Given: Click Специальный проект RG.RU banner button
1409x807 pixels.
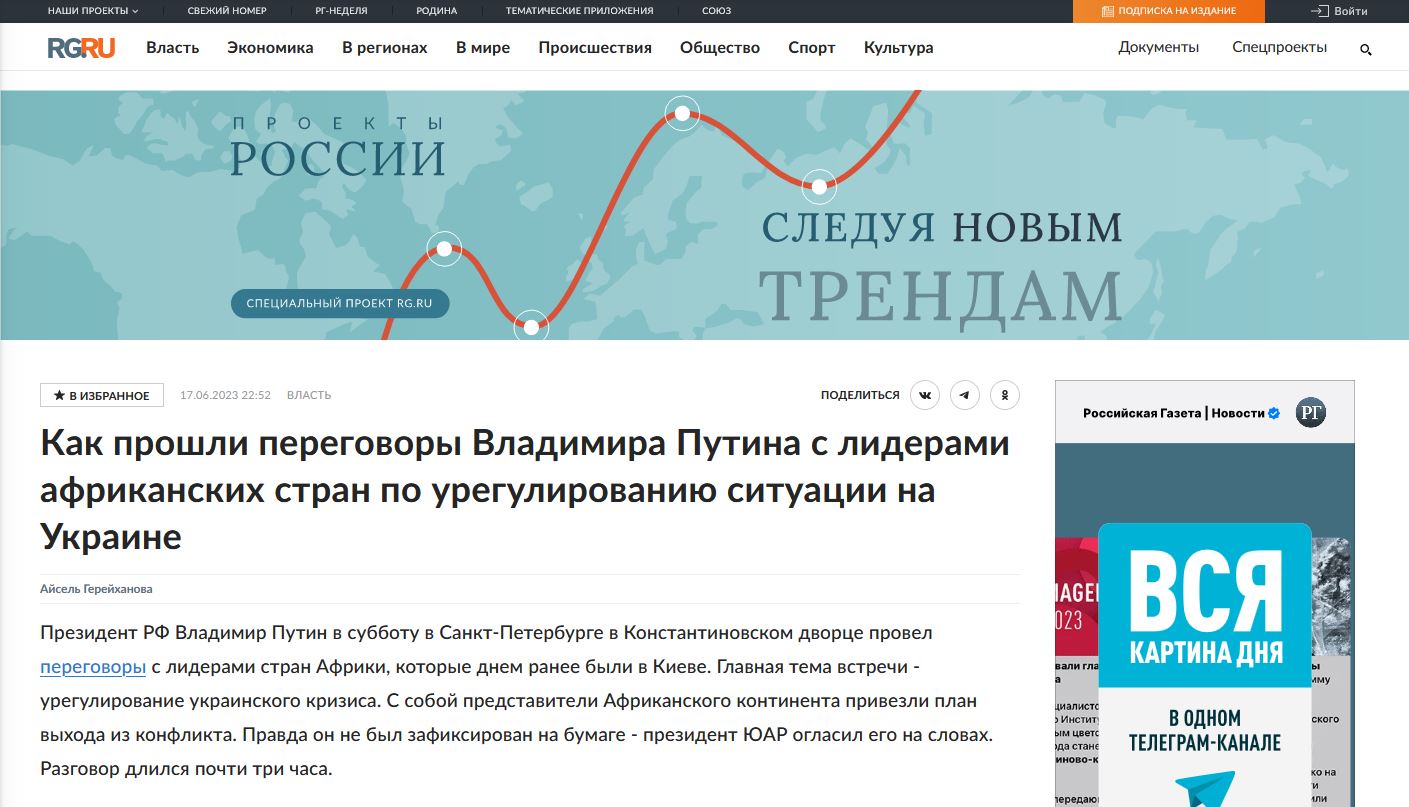Looking at the screenshot, I should [340, 303].
